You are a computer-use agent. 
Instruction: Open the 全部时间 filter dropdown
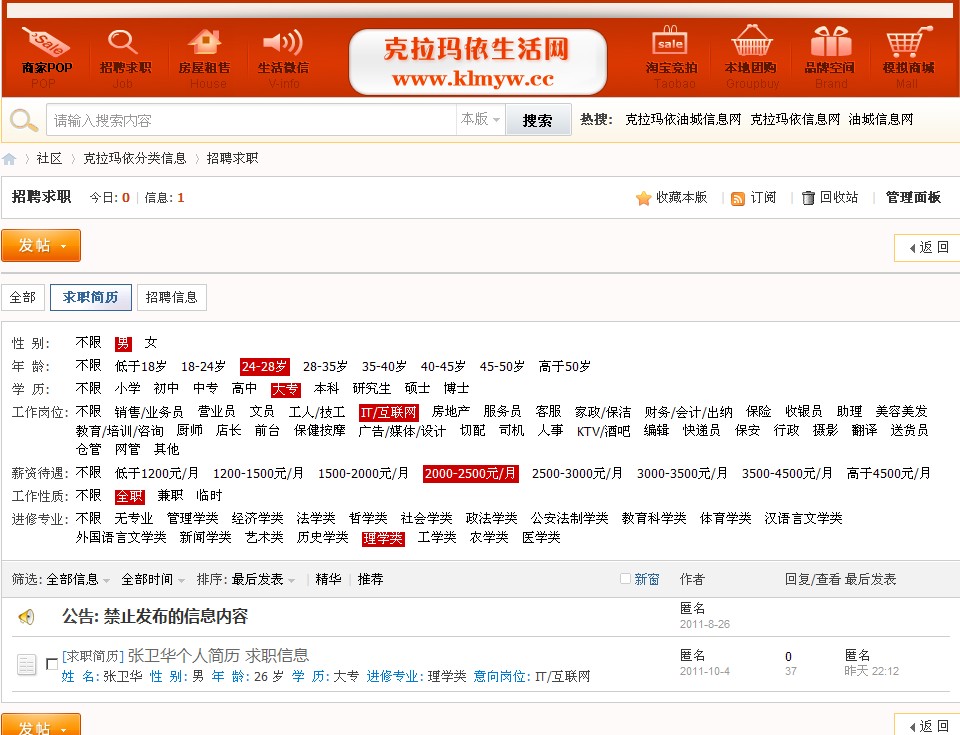152,579
